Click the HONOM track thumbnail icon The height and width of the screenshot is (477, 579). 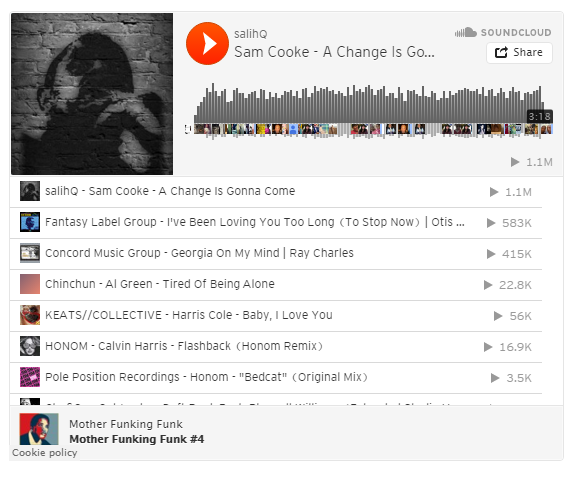[x=30, y=346]
